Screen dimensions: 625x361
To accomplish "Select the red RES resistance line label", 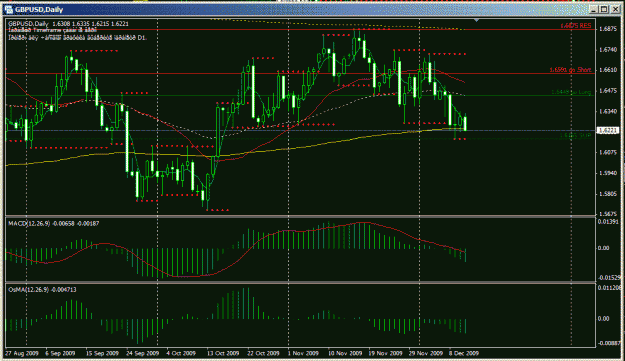I will click(x=576, y=26).
